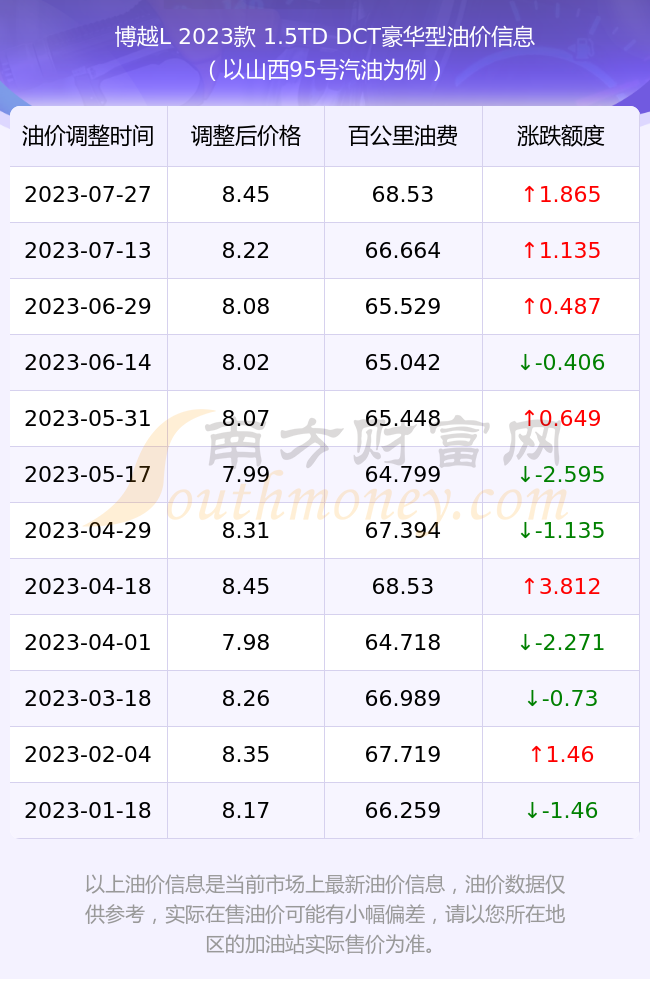The width and height of the screenshot is (650, 1000).
Task: Click the green ↓-1.46 decrease value
Action: pos(561,811)
